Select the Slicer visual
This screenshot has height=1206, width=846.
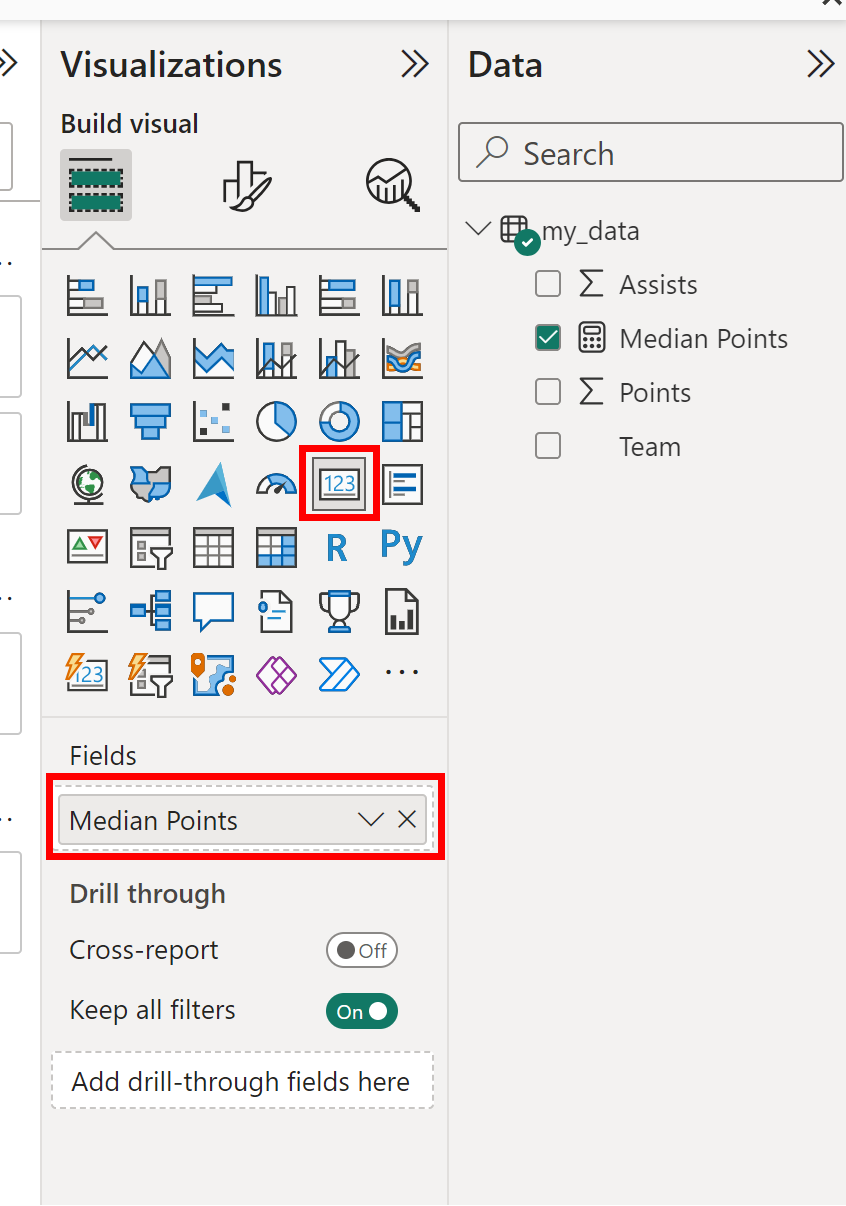(x=150, y=547)
